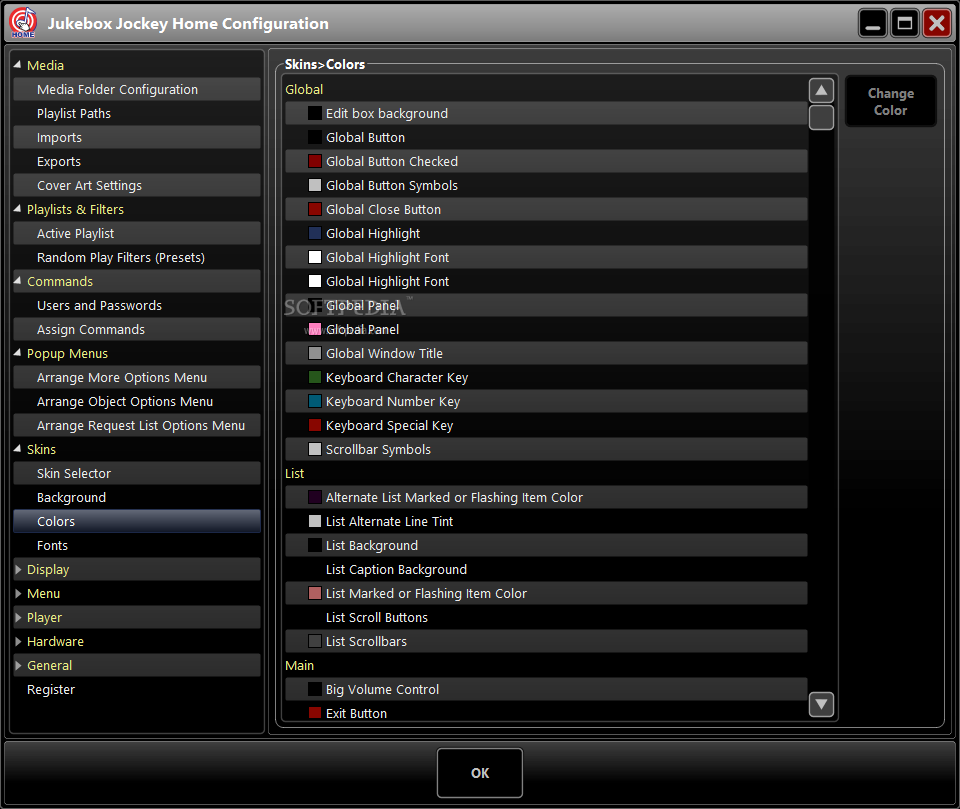Open Playlist Paths settings
The width and height of the screenshot is (960, 809).
click(137, 113)
